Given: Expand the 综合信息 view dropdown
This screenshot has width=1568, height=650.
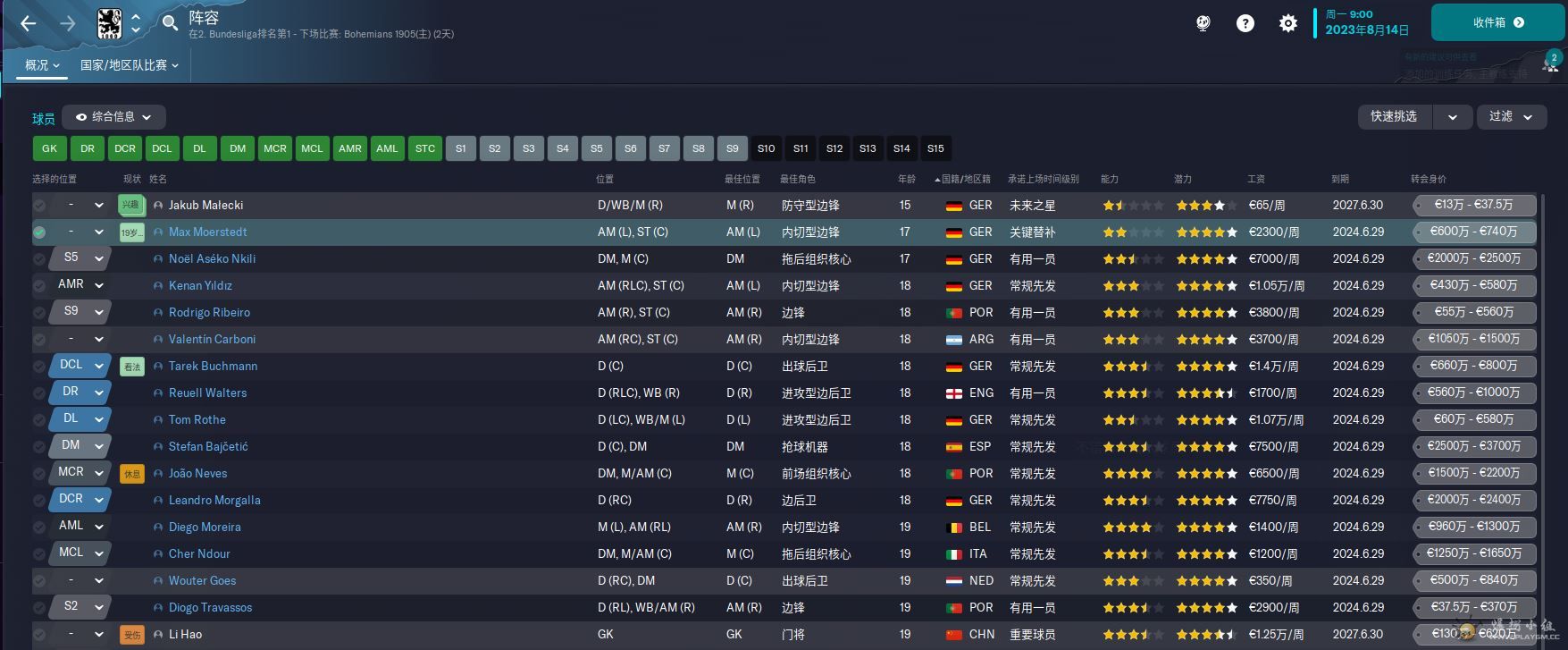Looking at the screenshot, I should click(113, 117).
